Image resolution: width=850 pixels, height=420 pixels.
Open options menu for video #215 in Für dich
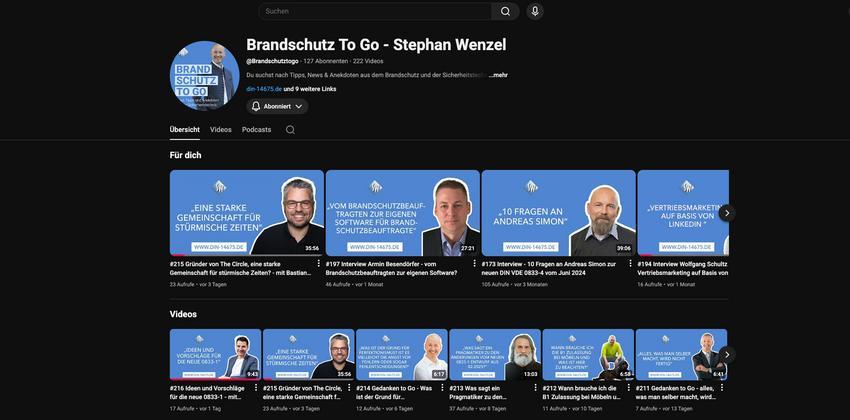(x=318, y=264)
